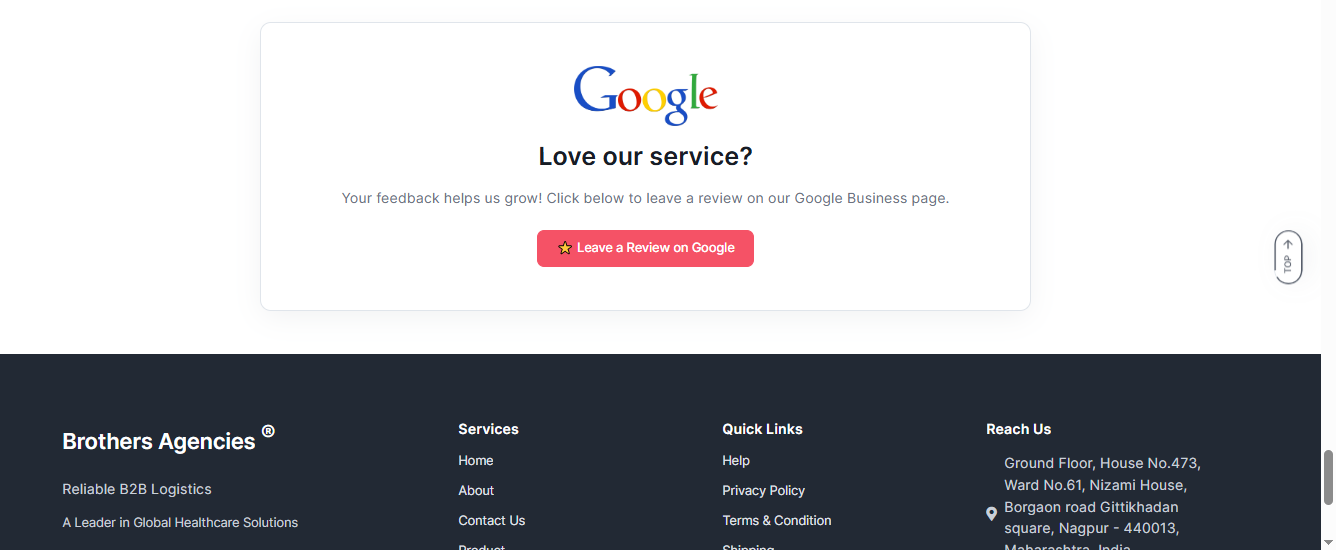1336x550 pixels.
Task: Click the Reach Us column heading
Action: 1018,429
